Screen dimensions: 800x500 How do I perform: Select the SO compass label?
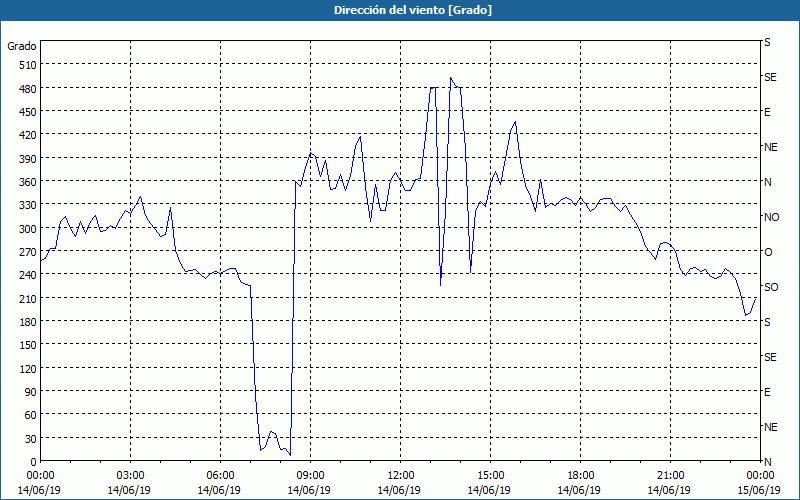tap(771, 287)
